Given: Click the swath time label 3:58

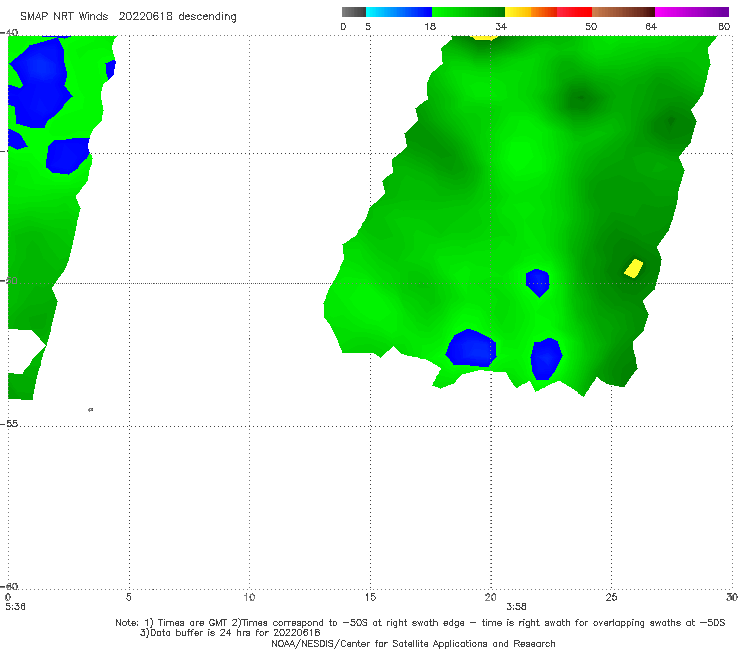Looking at the screenshot, I should coord(516,607).
